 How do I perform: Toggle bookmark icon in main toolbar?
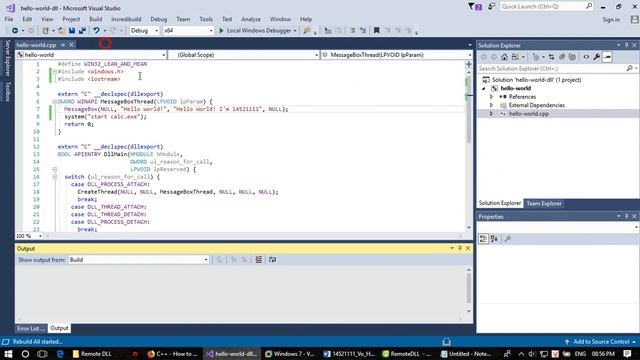point(376,31)
